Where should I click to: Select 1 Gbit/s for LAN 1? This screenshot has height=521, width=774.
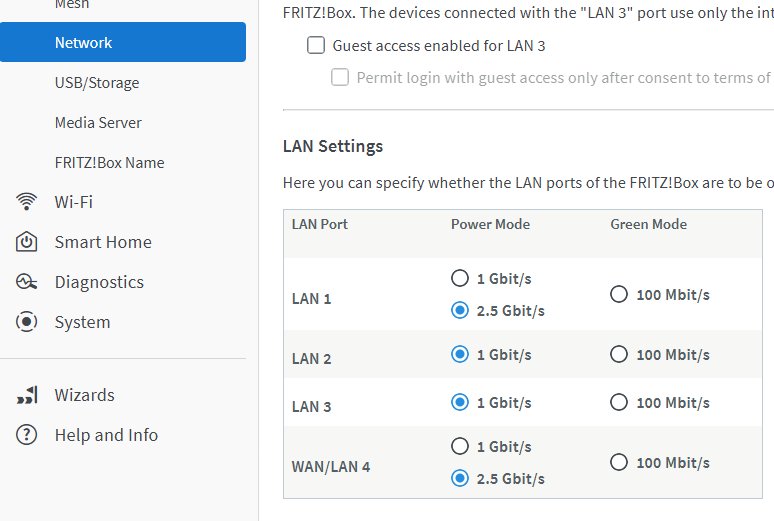click(x=460, y=279)
